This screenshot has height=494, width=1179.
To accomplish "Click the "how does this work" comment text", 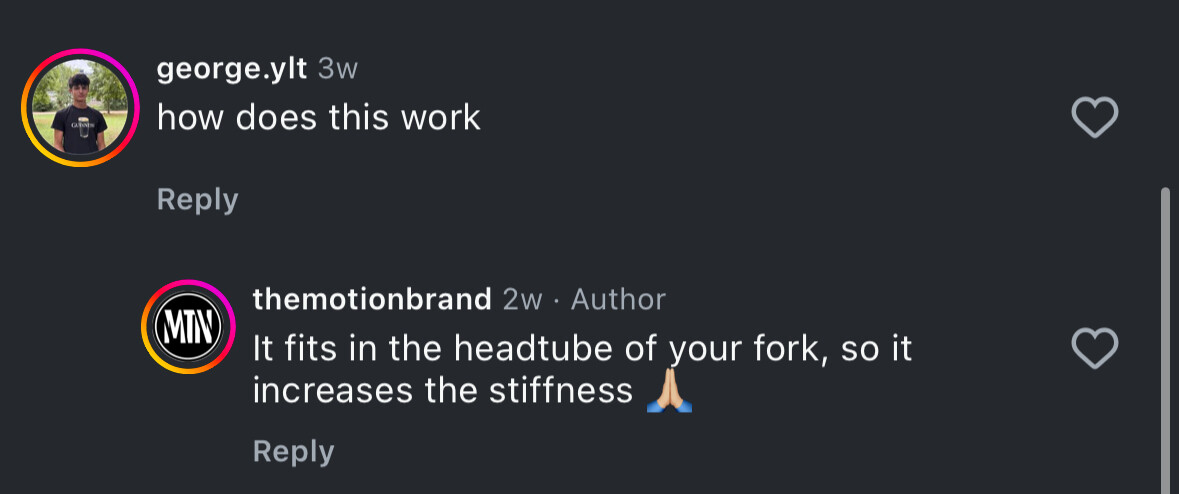I will pyautogui.click(x=319, y=118).
